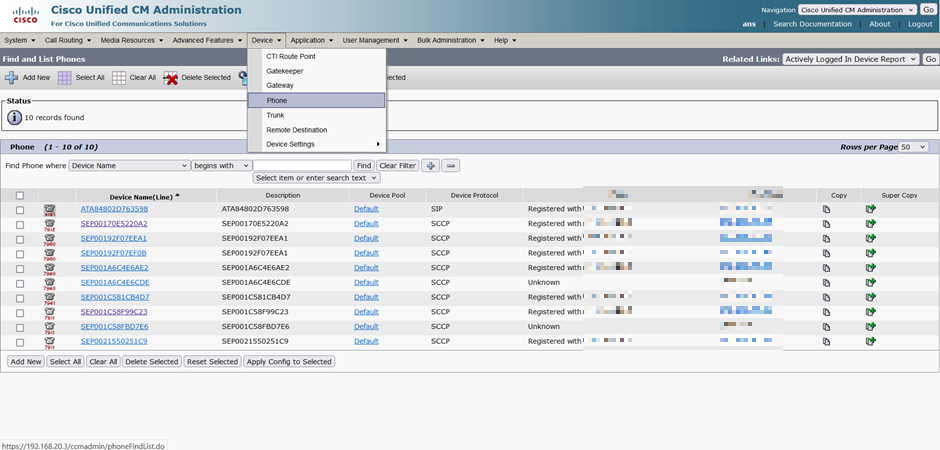Click the Copy icon for SEP001A6C4E6AE2

click(x=826, y=268)
